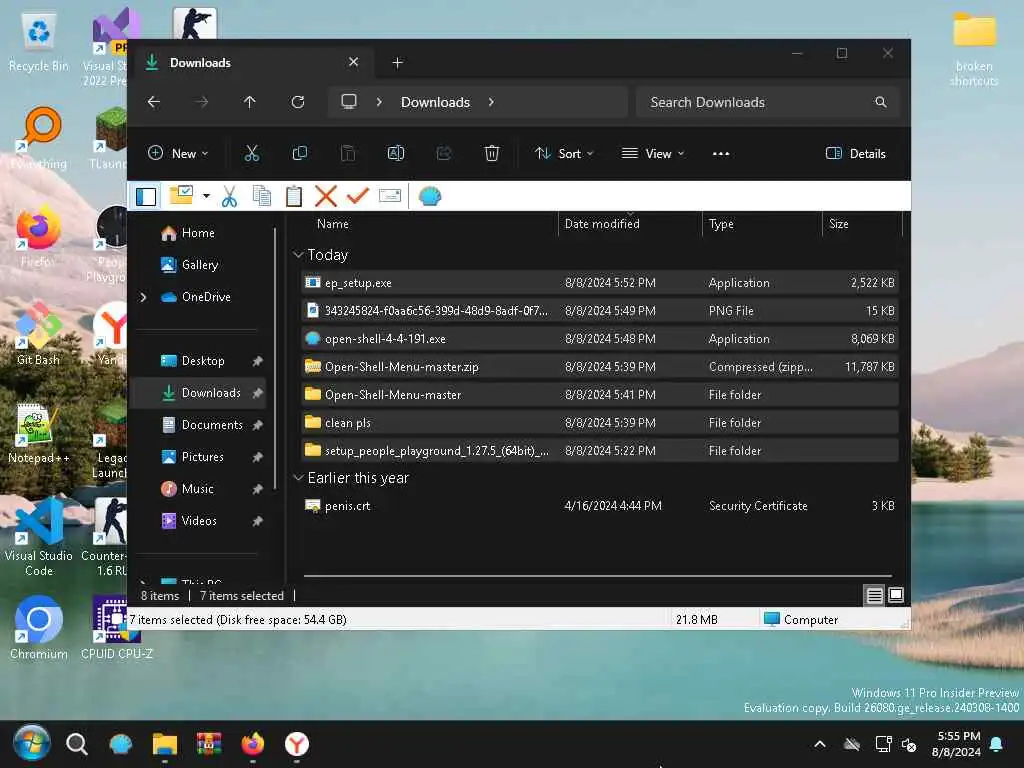
Task: Select the Open-Shell-Menu-master.zip file
Action: coord(600,367)
